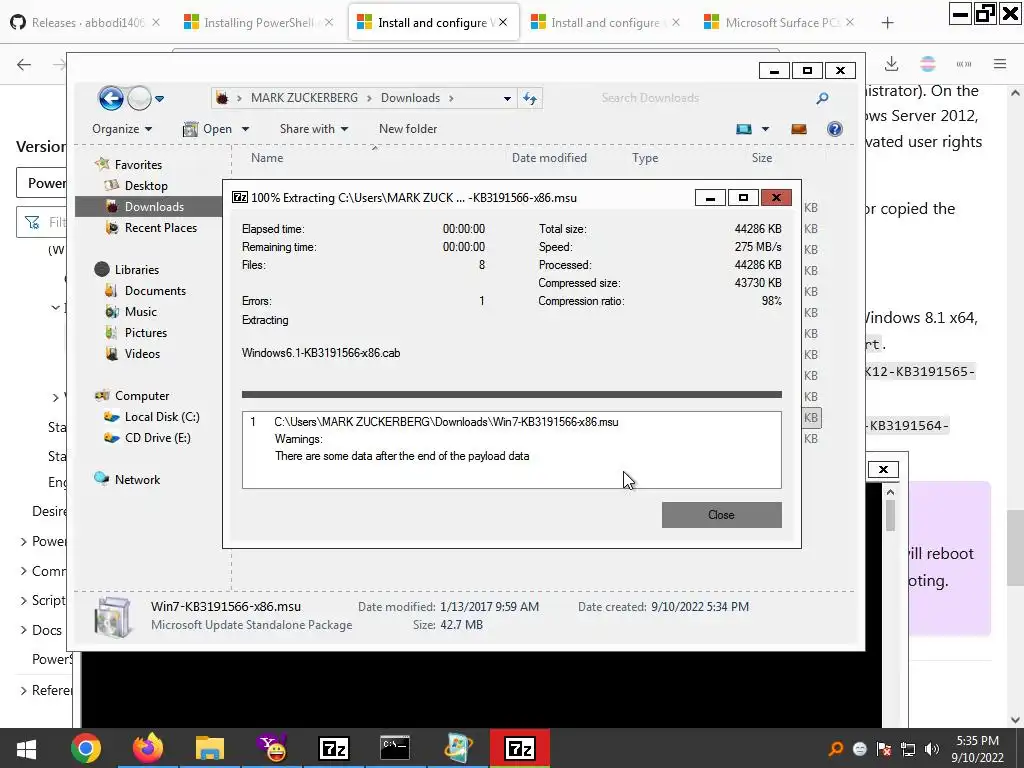Open Chrome from the taskbar

tap(86, 748)
